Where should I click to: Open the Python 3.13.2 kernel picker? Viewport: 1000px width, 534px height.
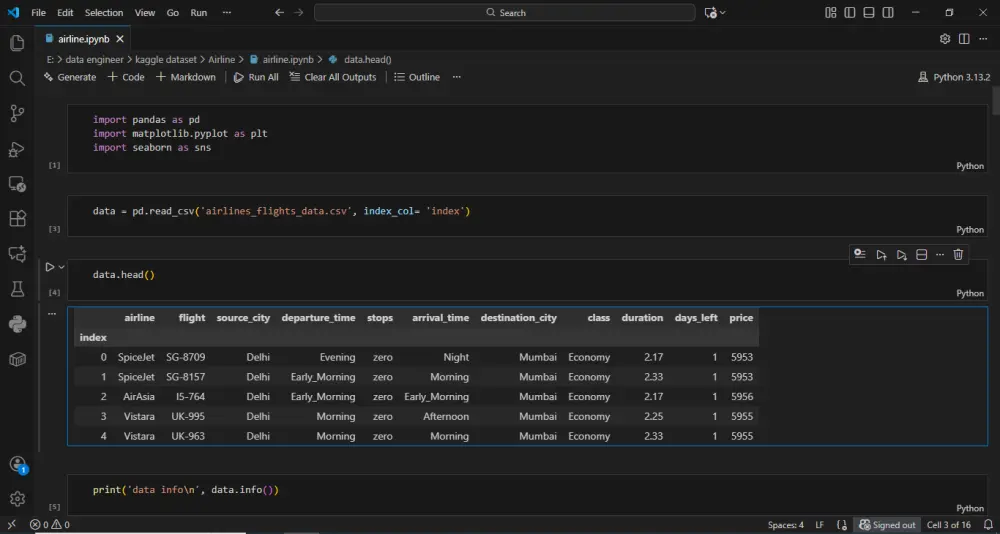click(953, 77)
